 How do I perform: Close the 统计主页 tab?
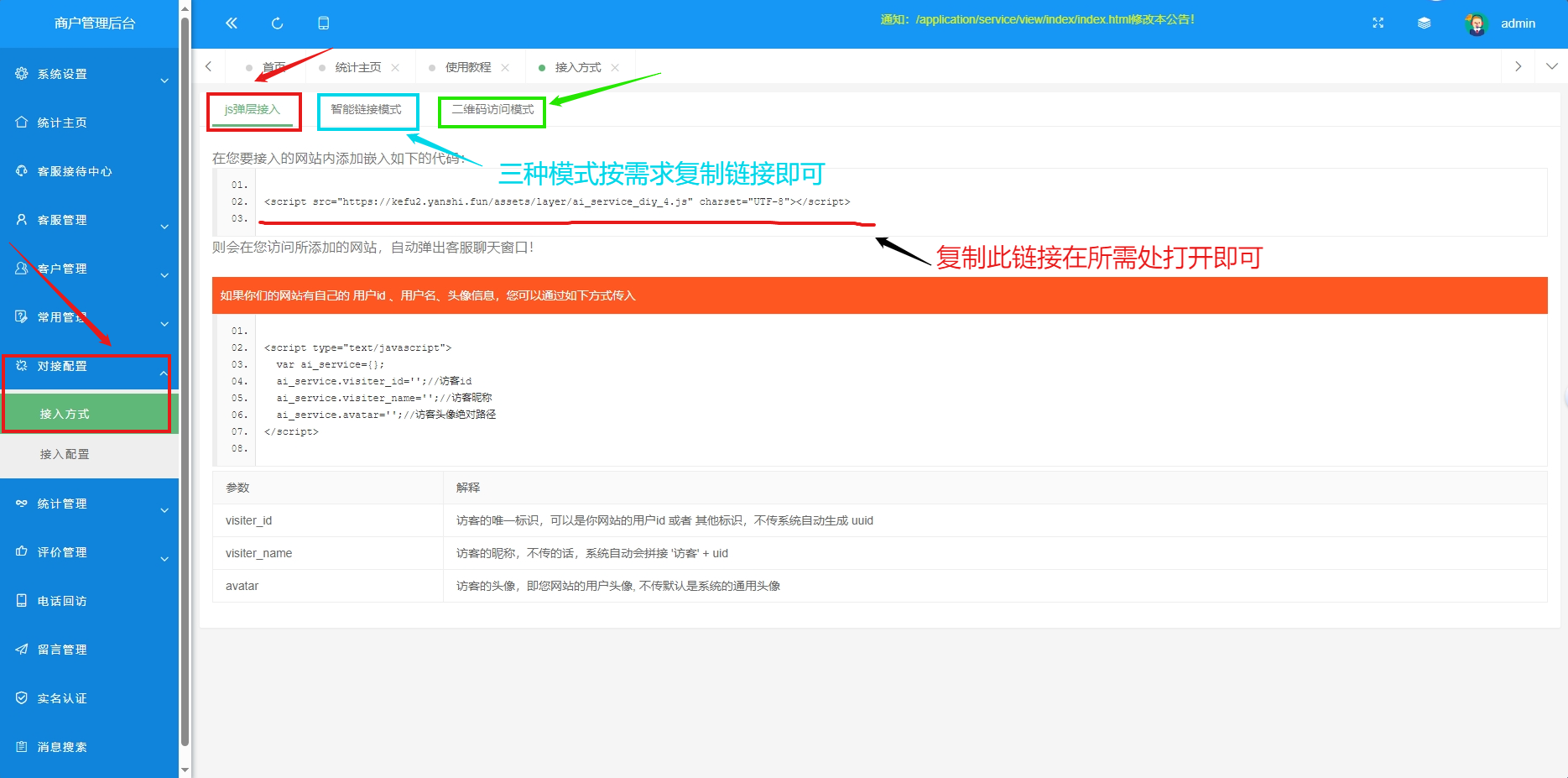395,66
